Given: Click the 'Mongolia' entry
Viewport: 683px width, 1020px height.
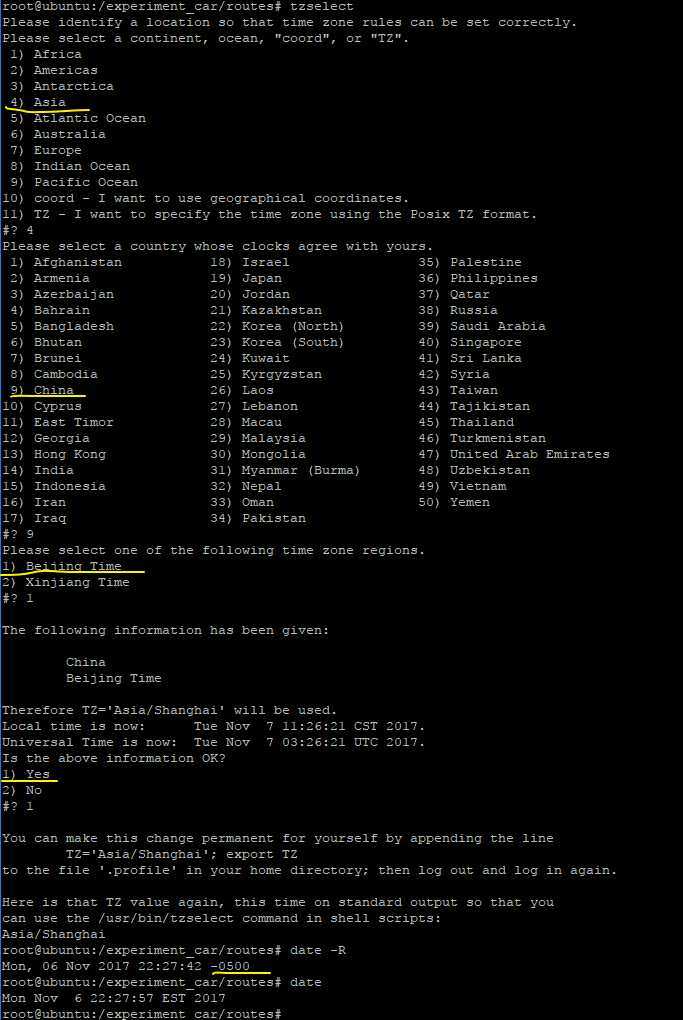Looking at the screenshot, I should (x=274, y=455).
